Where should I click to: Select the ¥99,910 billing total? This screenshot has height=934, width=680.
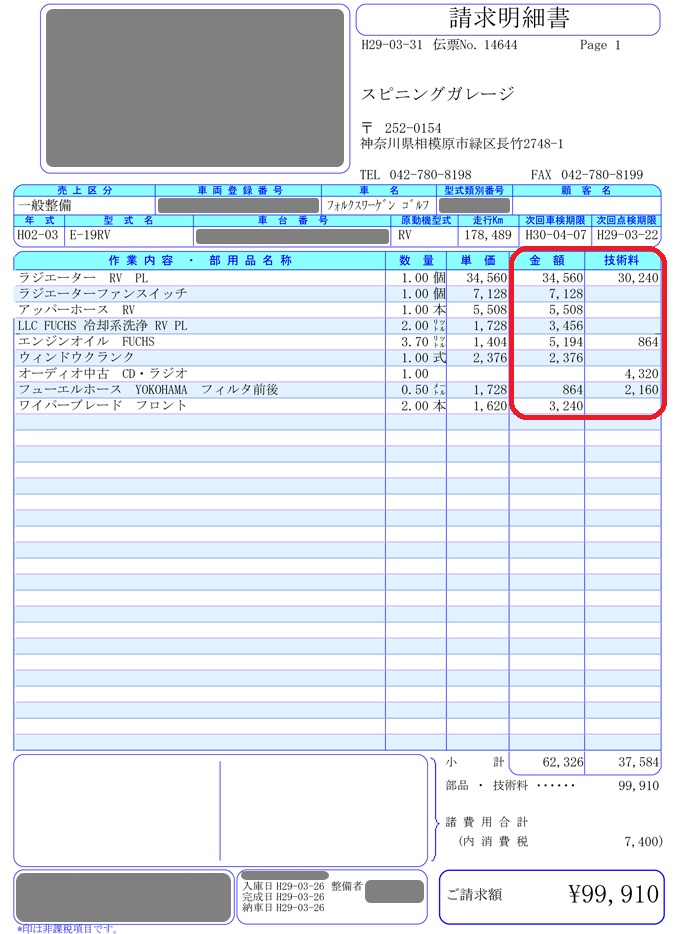click(x=613, y=894)
